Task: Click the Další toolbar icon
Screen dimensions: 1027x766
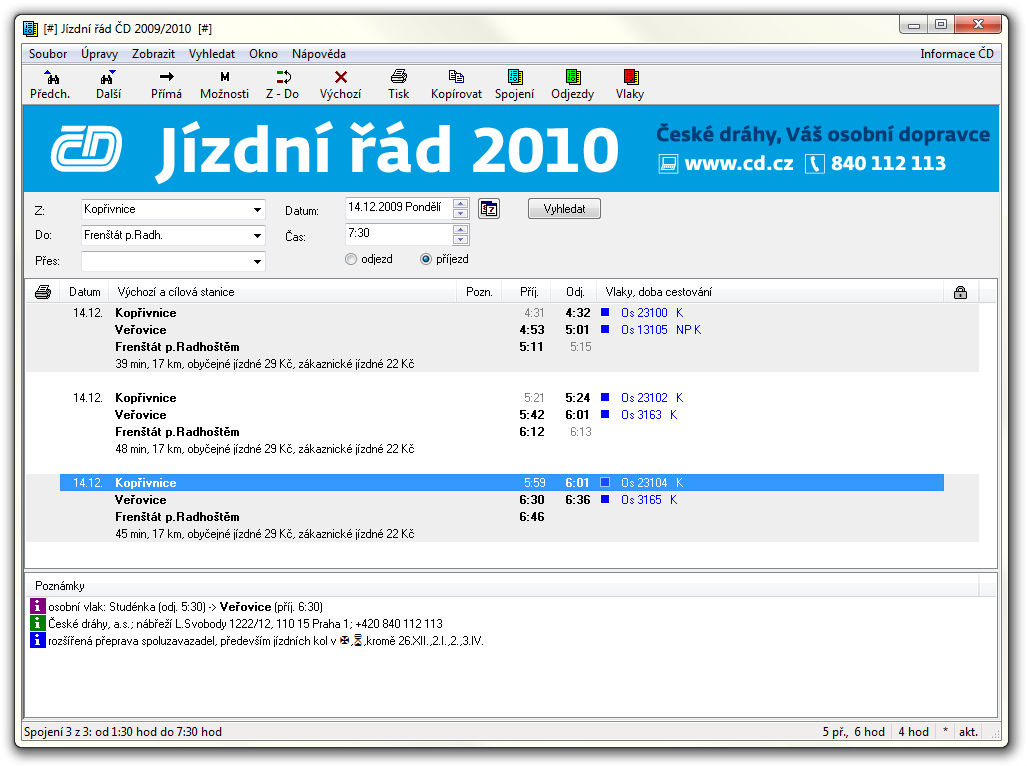Action: tap(108, 77)
